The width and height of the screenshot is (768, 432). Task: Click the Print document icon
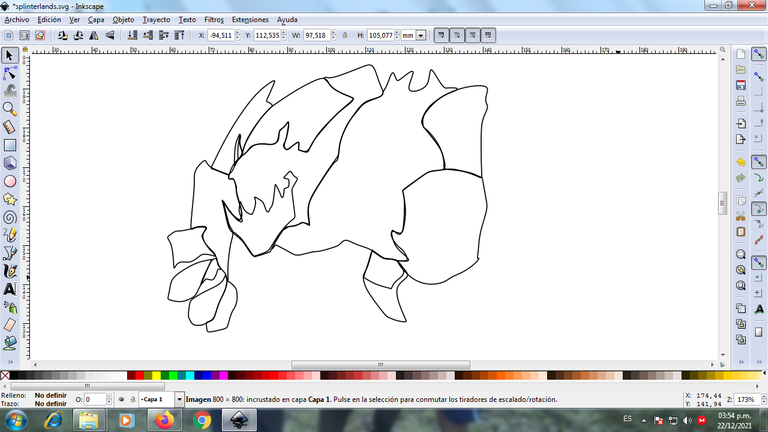tap(741, 101)
